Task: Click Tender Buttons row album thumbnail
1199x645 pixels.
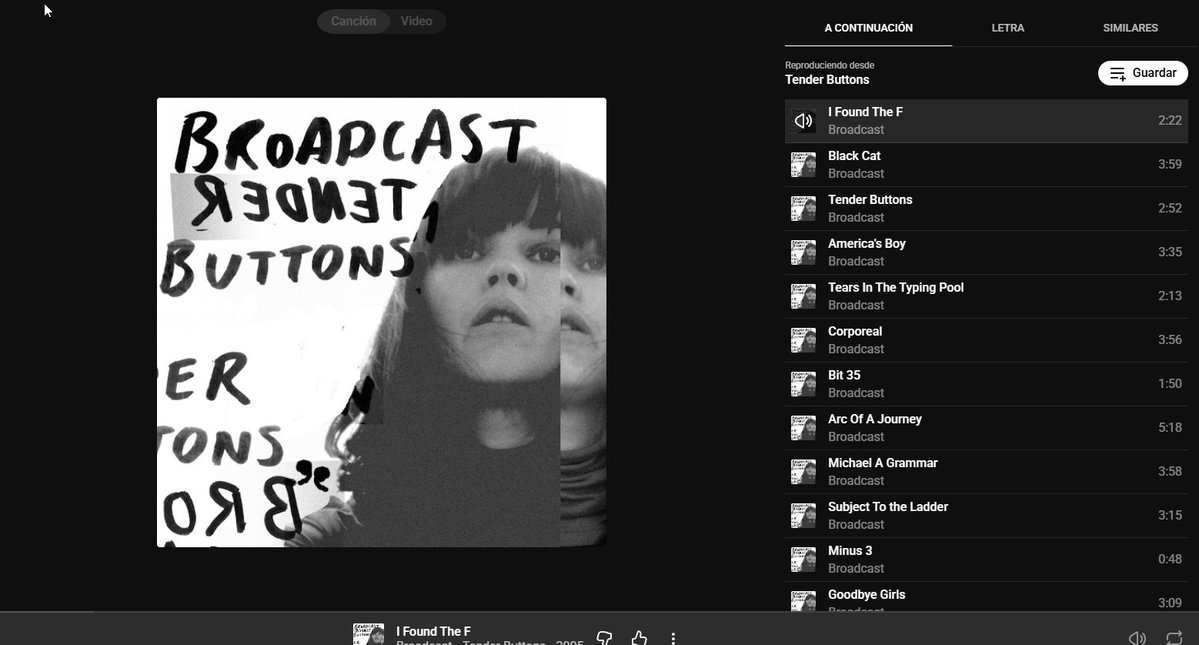Action: tap(803, 209)
